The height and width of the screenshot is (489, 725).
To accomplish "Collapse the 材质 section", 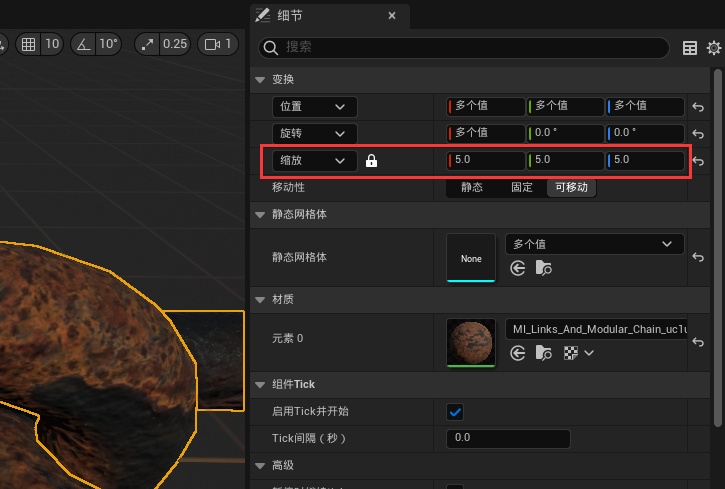I will (260, 300).
